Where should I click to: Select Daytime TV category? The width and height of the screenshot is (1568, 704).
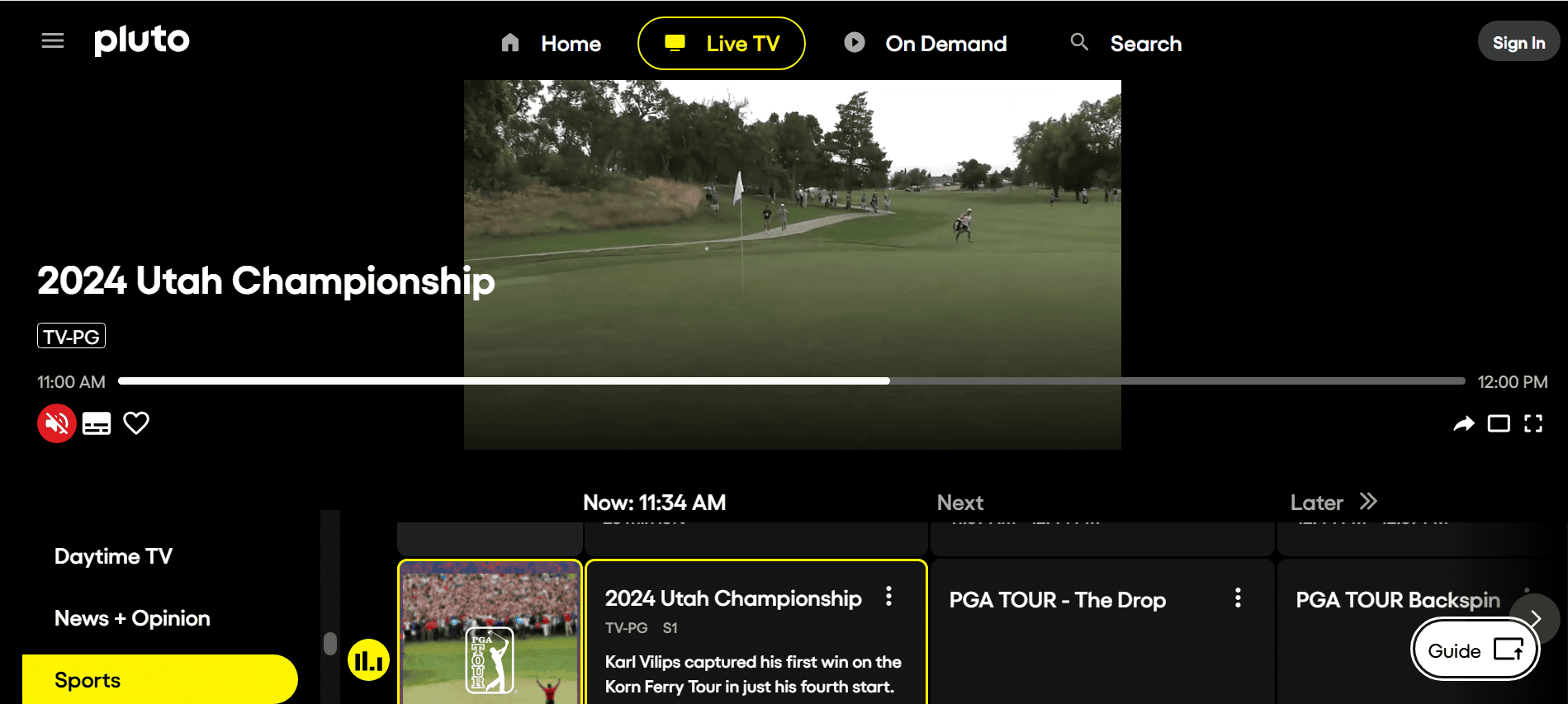(x=114, y=556)
